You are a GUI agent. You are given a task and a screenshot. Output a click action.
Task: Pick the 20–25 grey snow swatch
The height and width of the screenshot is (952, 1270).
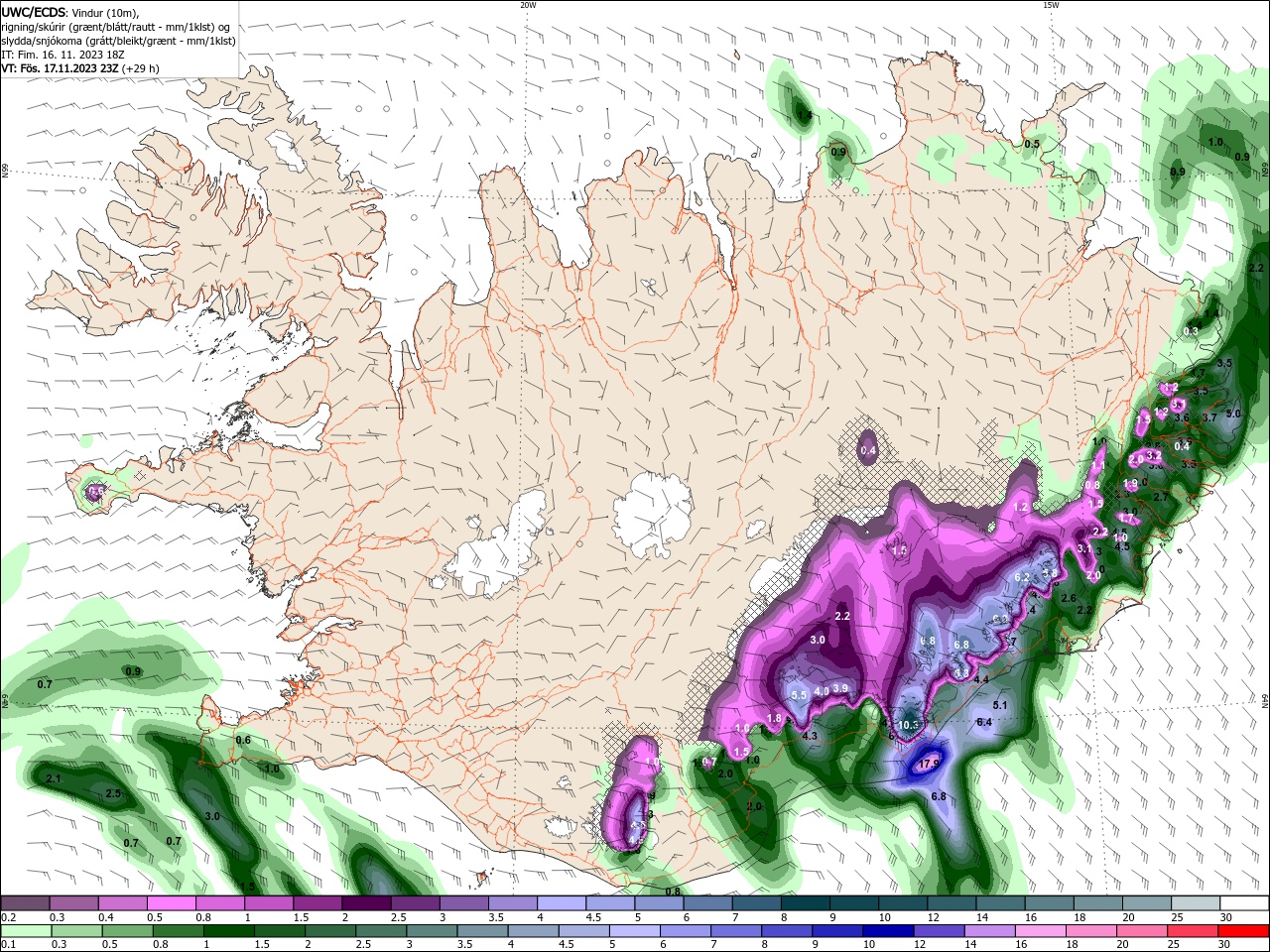(x=1147, y=904)
